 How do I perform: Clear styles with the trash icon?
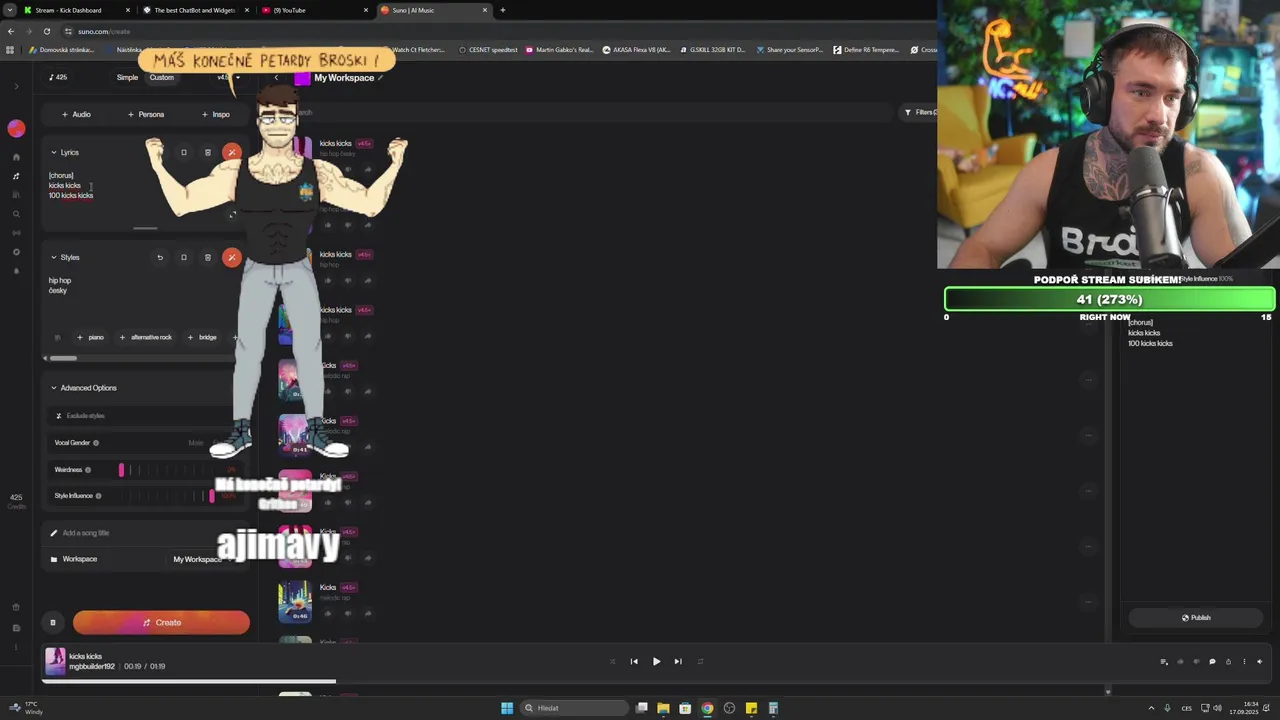pos(208,258)
